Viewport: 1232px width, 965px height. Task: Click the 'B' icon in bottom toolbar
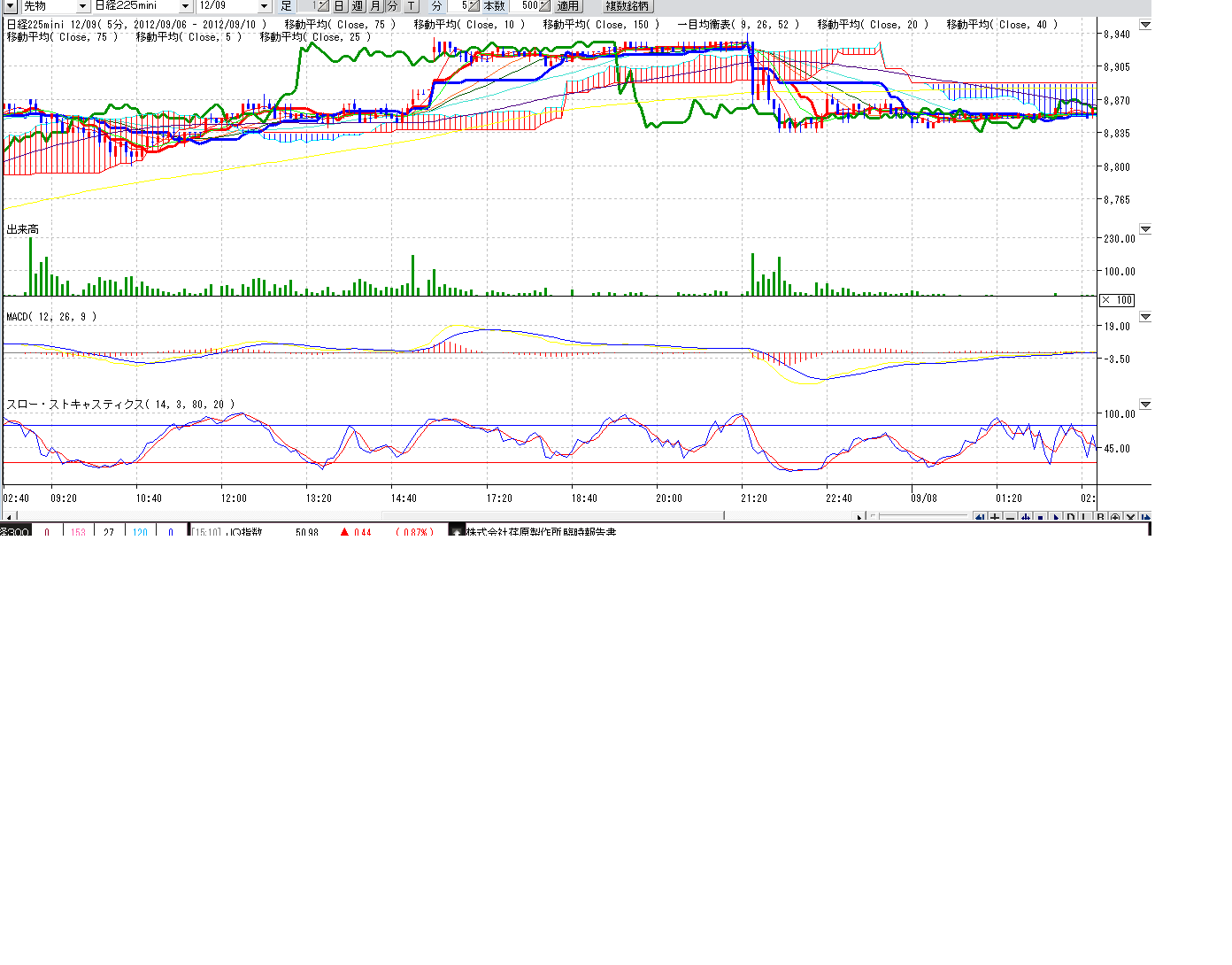(x=1100, y=518)
